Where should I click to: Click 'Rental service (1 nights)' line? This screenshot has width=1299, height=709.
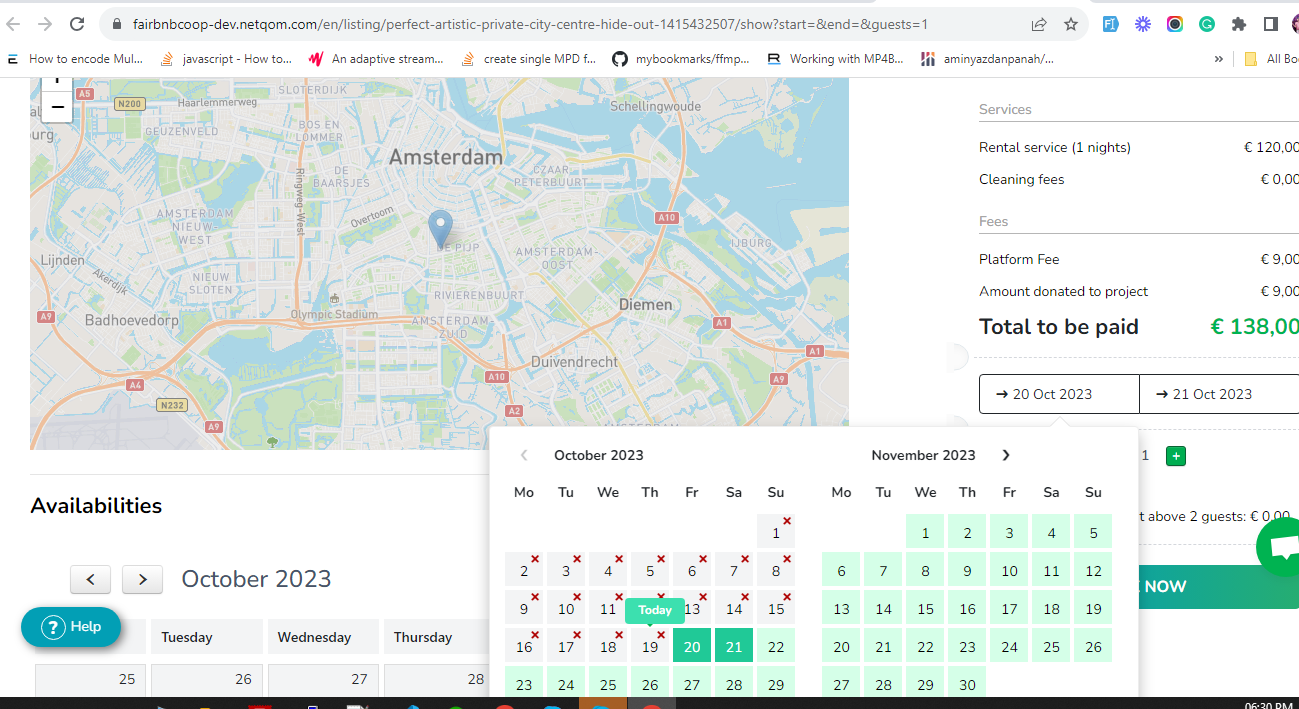pos(1139,147)
